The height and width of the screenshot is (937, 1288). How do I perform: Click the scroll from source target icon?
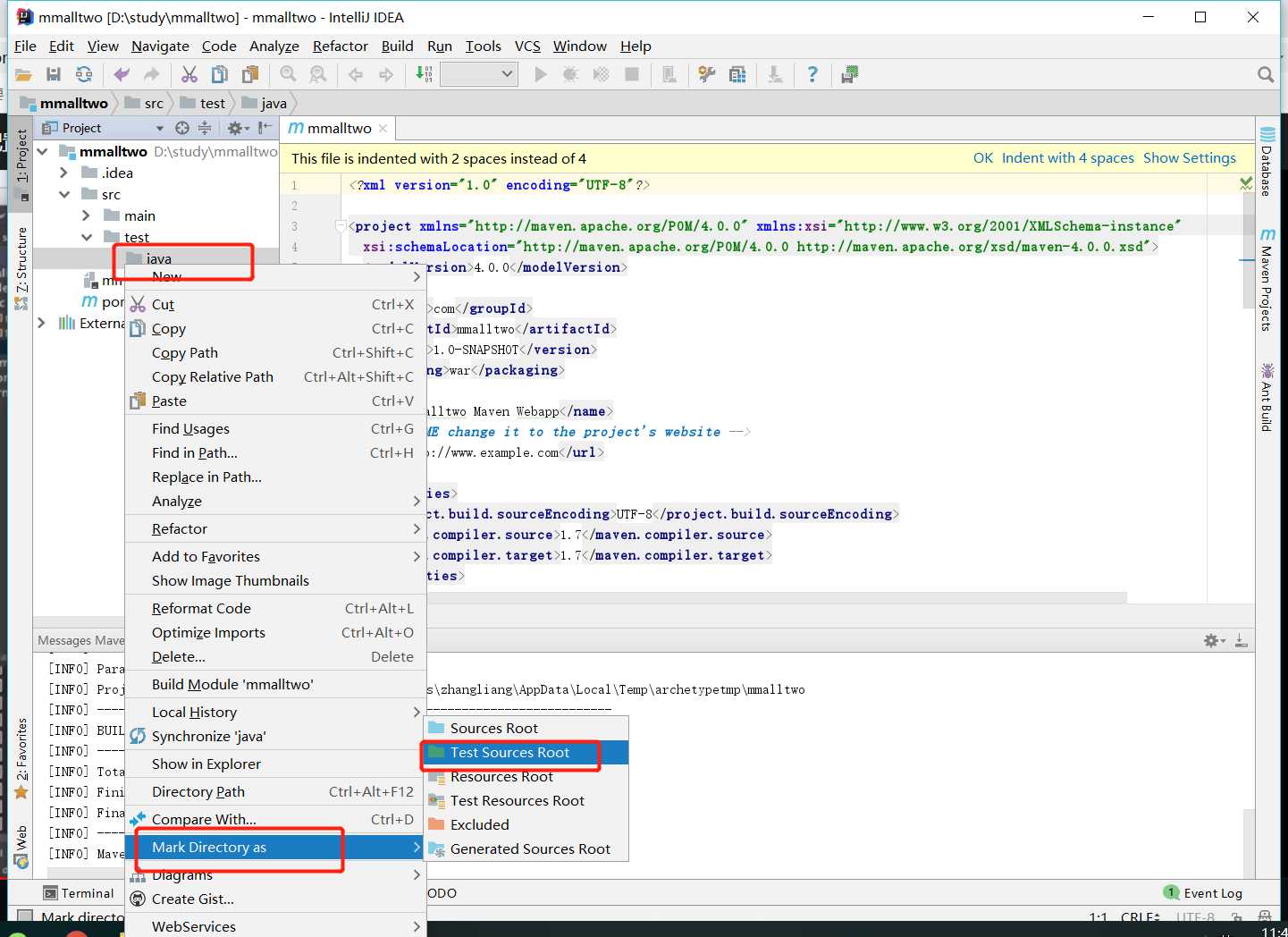point(182,128)
